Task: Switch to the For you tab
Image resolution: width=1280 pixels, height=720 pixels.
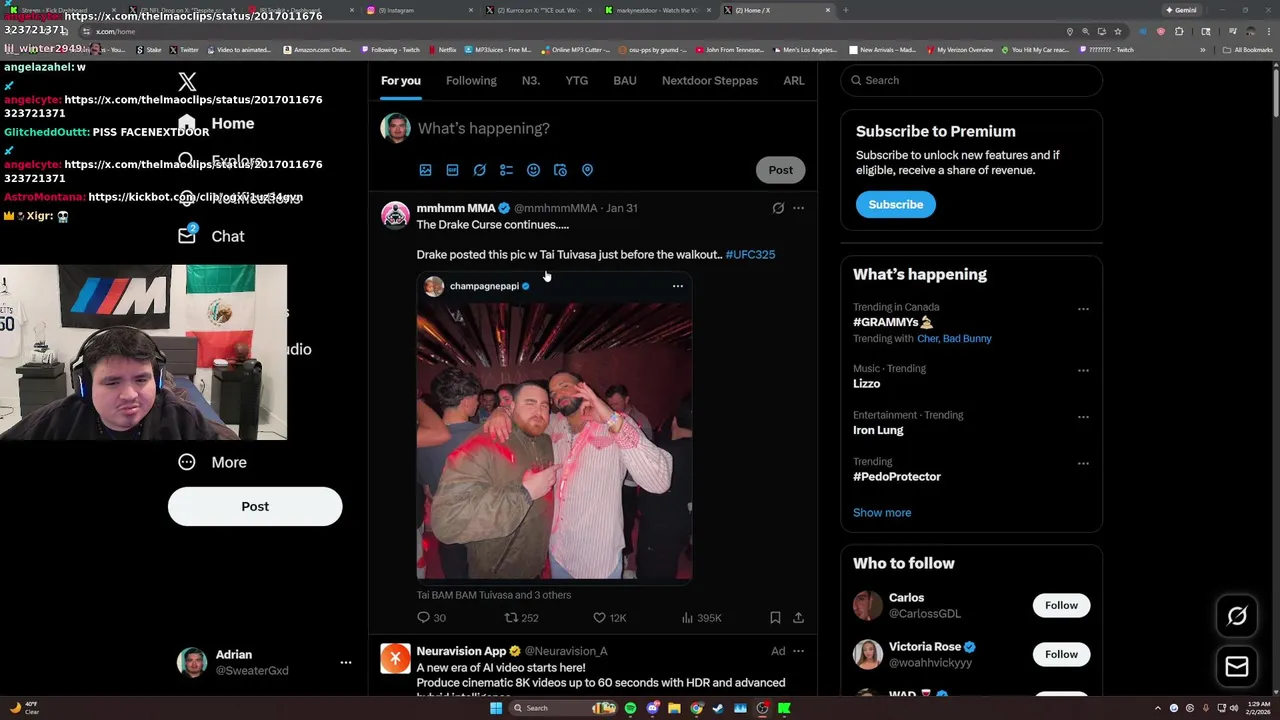Action: click(x=401, y=80)
